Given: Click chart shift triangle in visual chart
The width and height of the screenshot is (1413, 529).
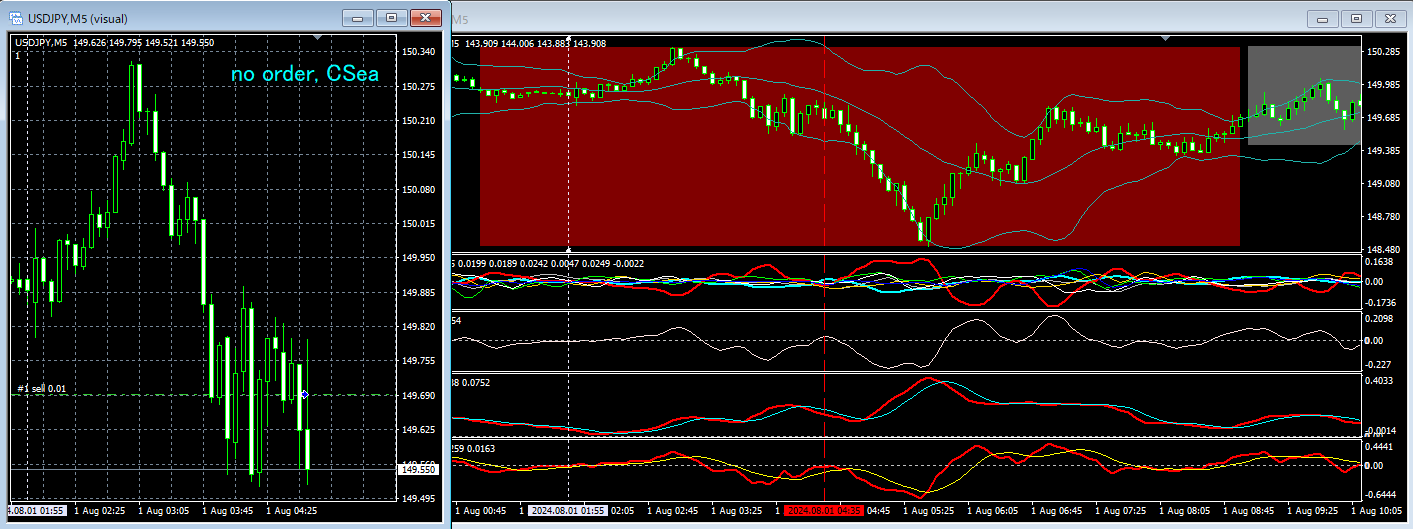Looking at the screenshot, I should point(318,37).
